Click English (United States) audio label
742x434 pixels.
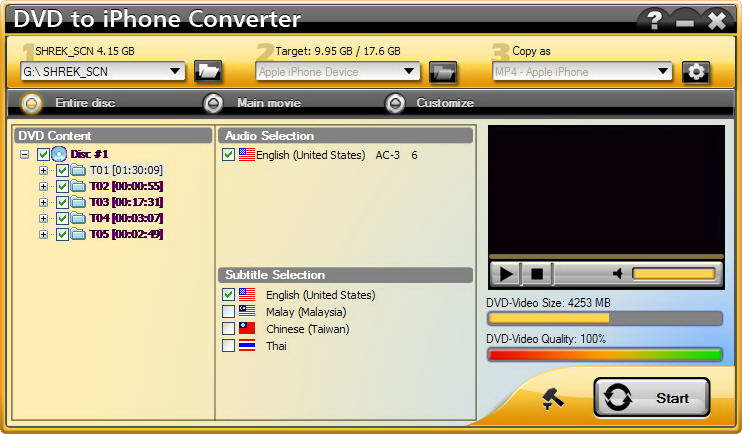click(x=310, y=155)
